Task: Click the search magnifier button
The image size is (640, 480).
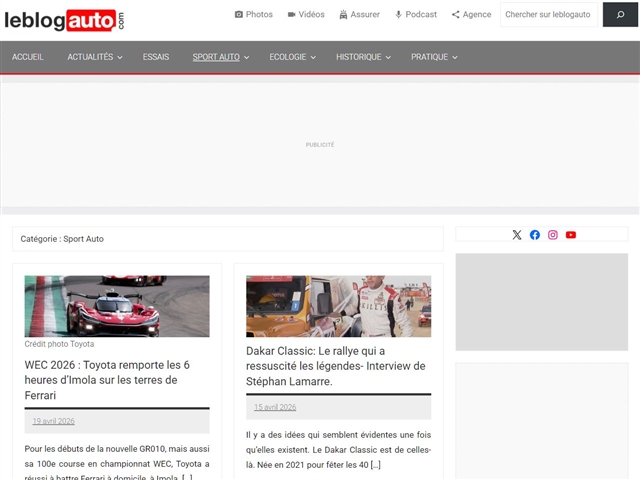Action: pyautogui.click(x=620, y=15)
